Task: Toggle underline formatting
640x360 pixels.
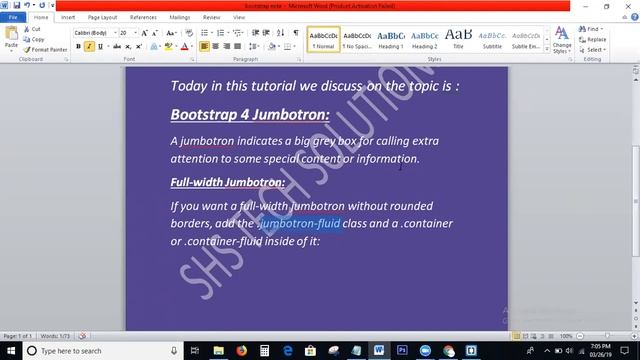Action: coord(100,47)
